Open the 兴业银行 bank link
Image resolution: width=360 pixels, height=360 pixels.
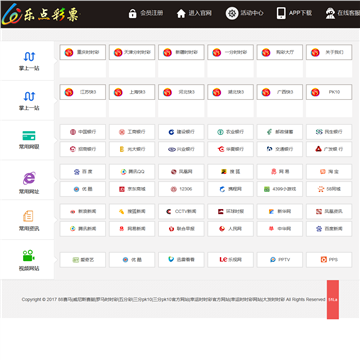point(181,149)
